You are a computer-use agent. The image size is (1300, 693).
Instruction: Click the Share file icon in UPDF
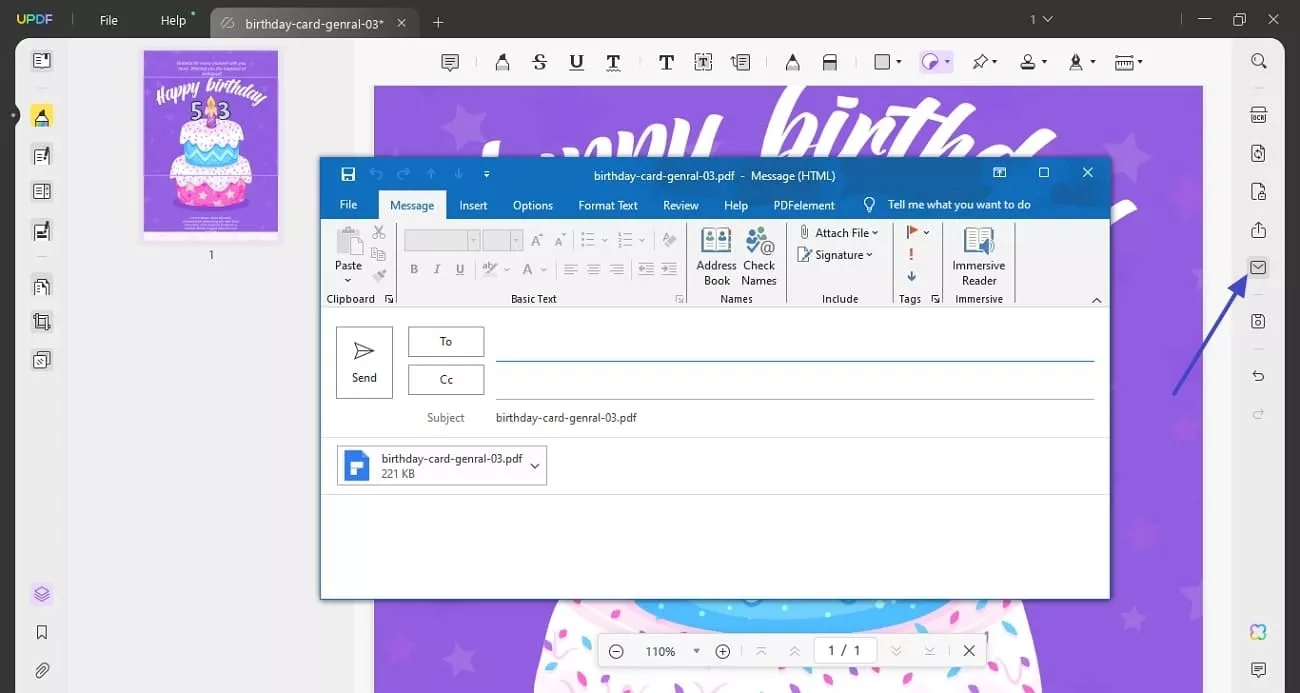[1258, 230]
